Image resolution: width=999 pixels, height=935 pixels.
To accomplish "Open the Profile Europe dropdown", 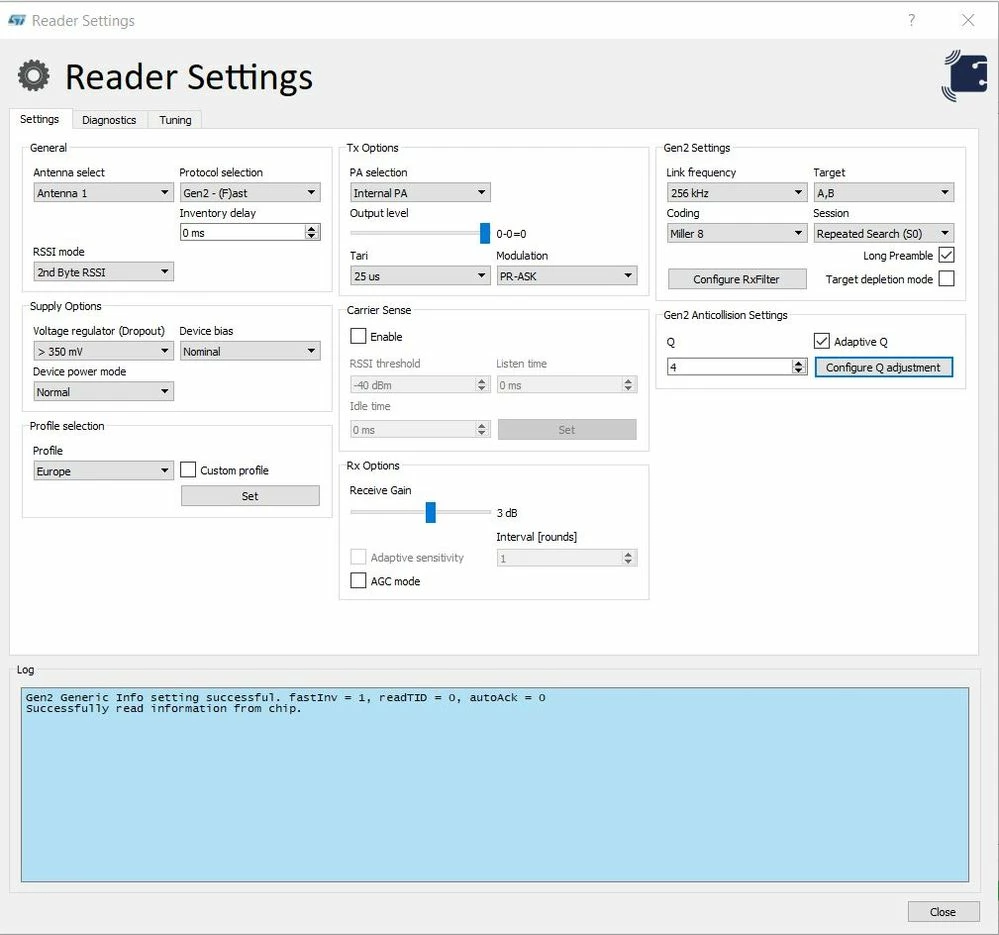I will 103,471.
